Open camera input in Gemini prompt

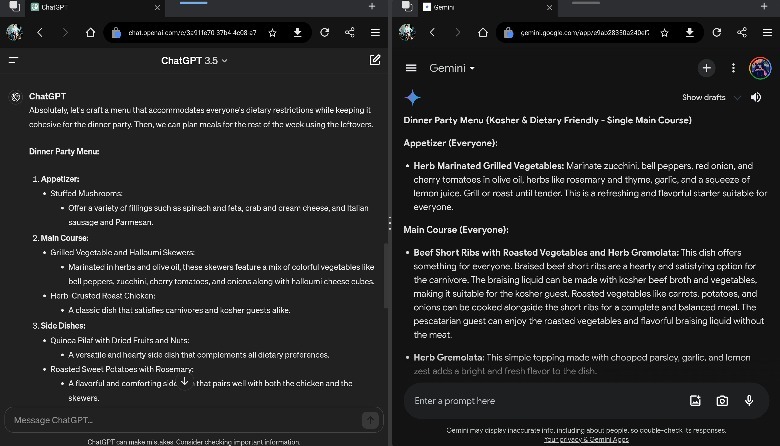coord(722,401)
